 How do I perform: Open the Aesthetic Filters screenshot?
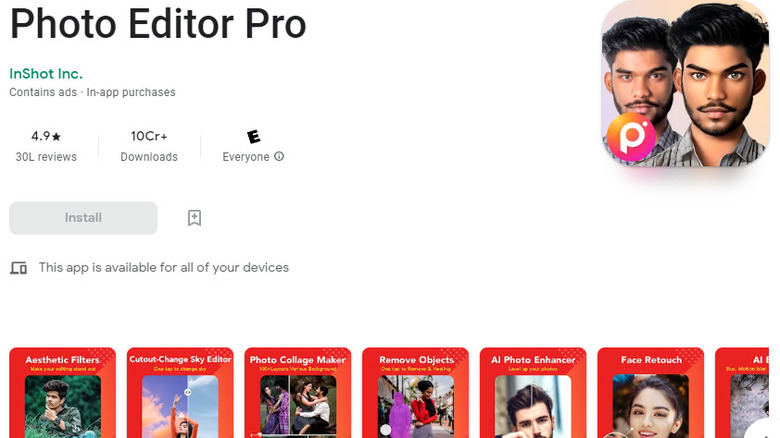tap(63, 393)
